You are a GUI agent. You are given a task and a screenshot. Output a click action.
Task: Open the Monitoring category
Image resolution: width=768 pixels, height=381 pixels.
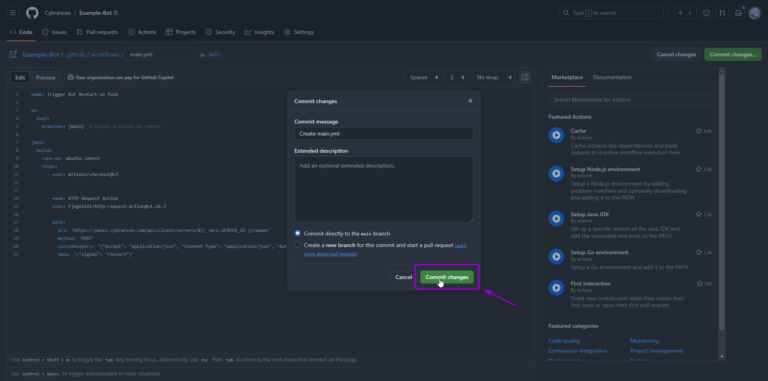[x=644, y=341]
